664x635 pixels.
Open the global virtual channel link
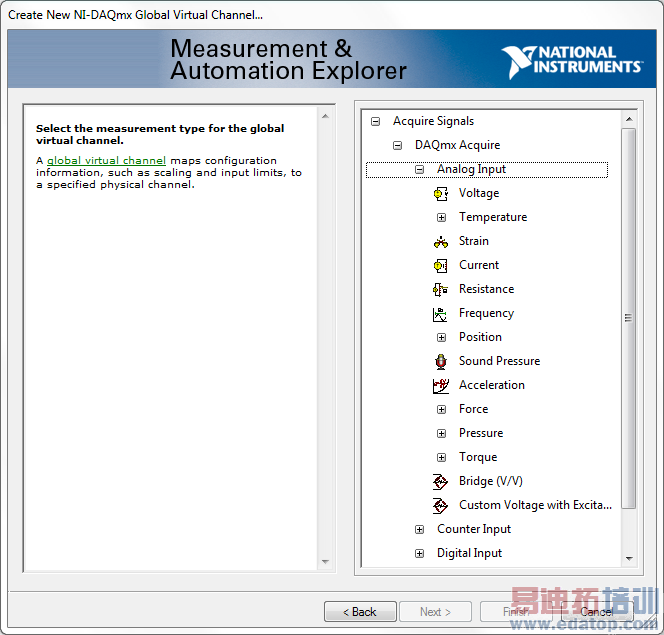coord(106,161)
